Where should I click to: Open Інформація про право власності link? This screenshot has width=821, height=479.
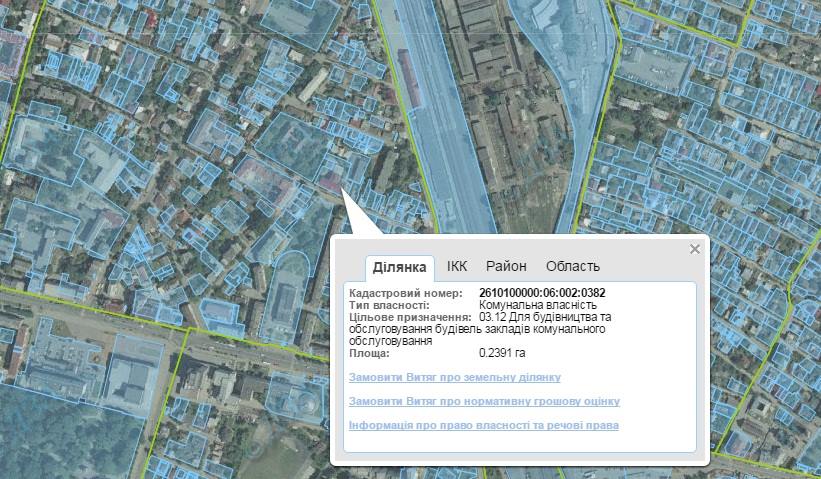483,425
